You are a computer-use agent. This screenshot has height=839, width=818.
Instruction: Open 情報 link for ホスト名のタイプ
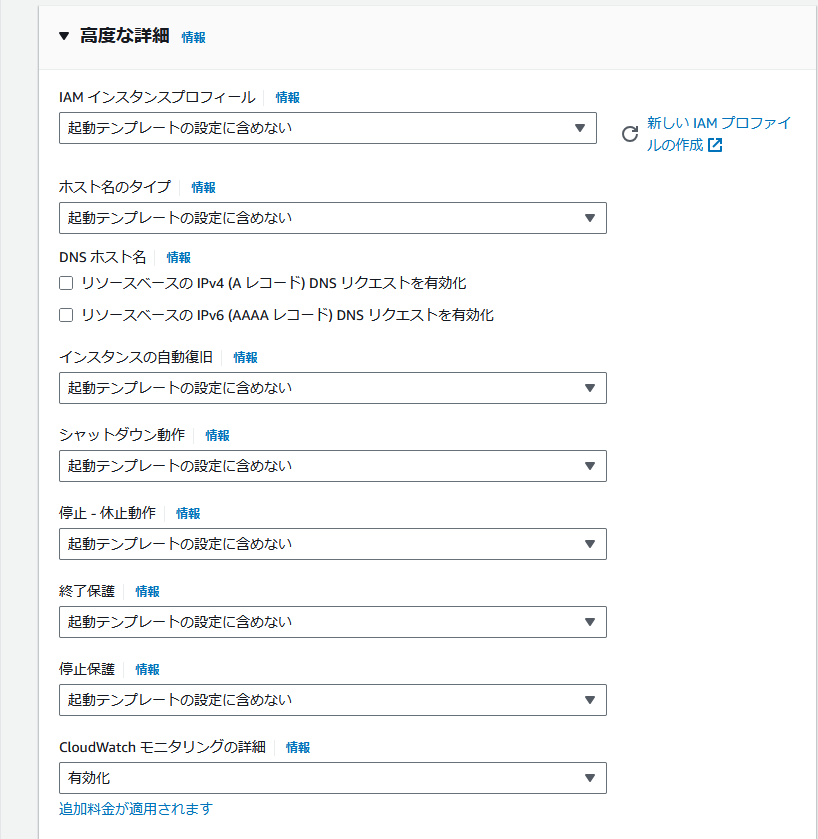coord(203,187)
